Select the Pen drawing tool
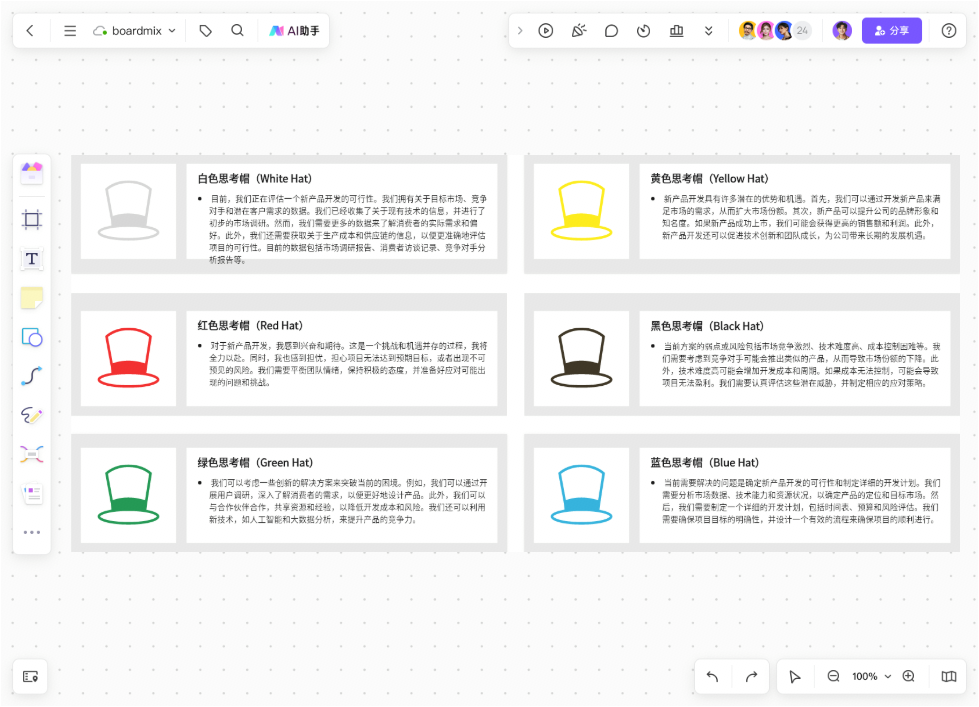Screen dimensions: 979x707 tap(32, 415)
